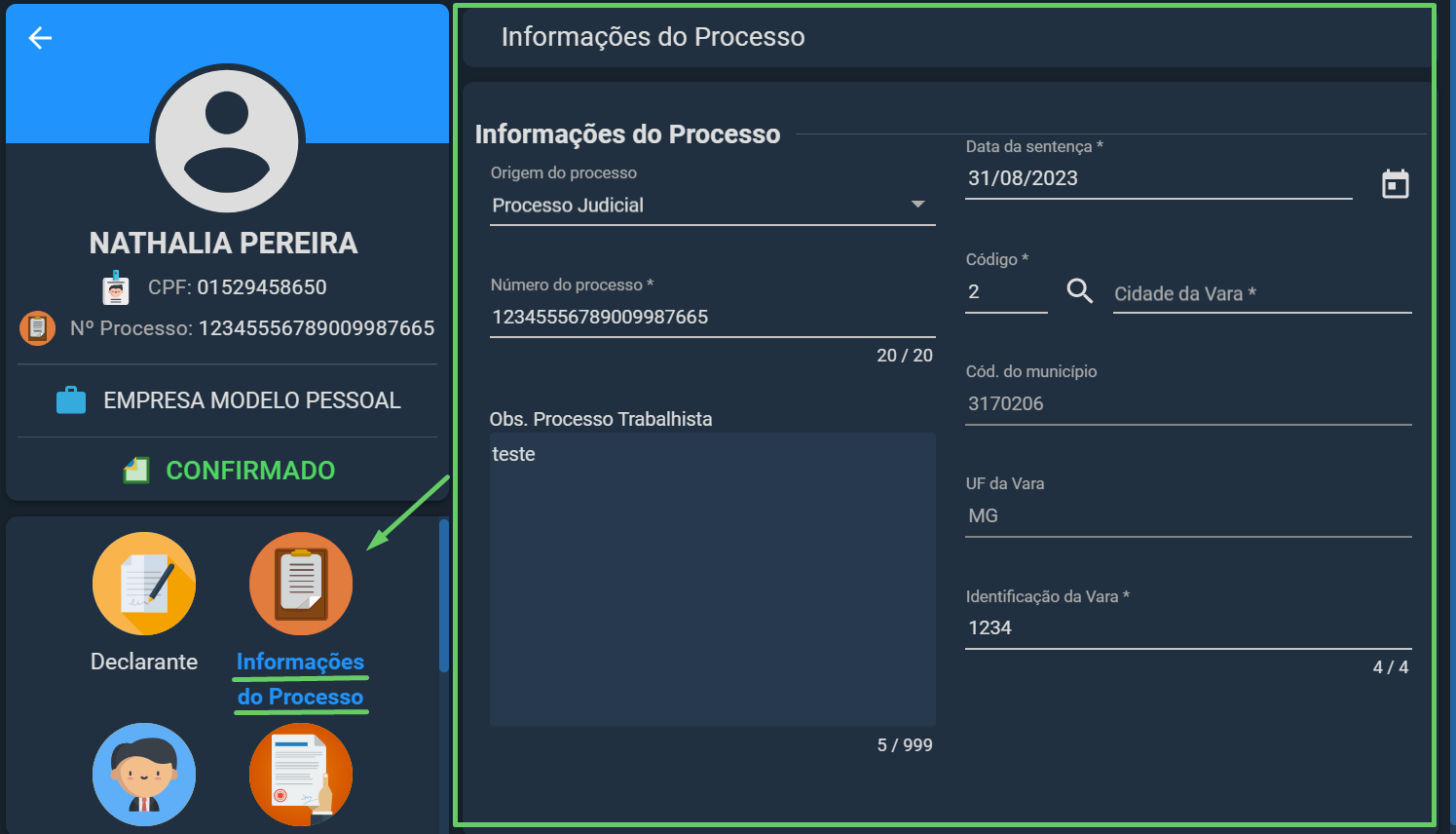Click the Obs. Processo Trabalhista text area

click(x=713, y=580)
